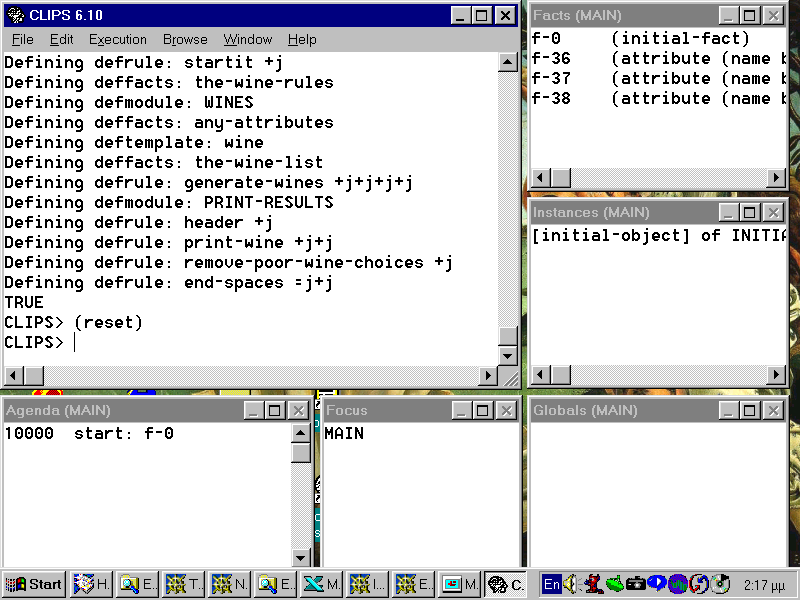This screenshot has height=600, width=800.
Task: Switch to the taskbar button labeled N.
Action: pyautogui.click(x=229, y=584)
